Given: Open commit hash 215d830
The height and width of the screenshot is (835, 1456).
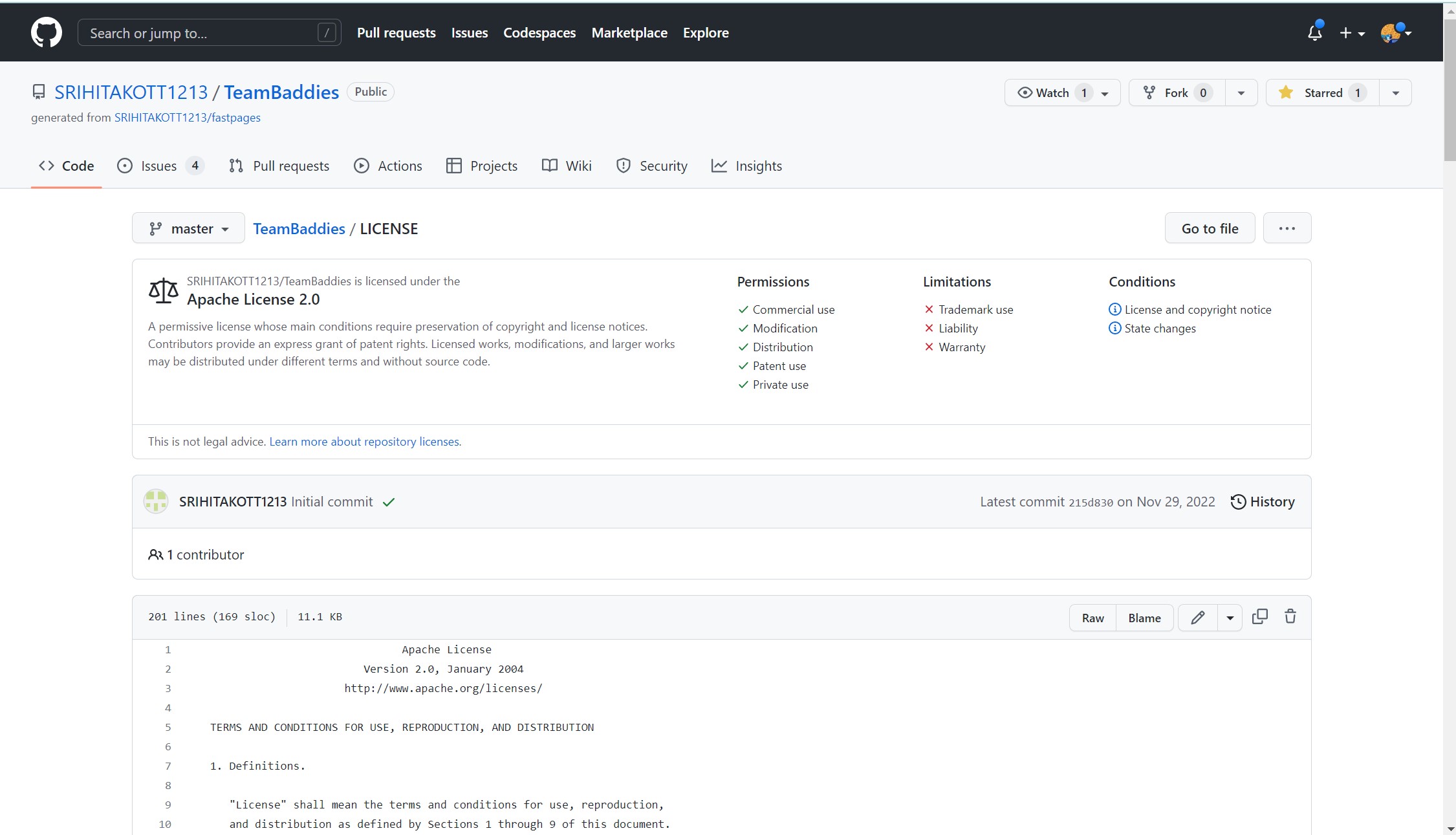Looking at the screenshot, I should click(1091, 503).
